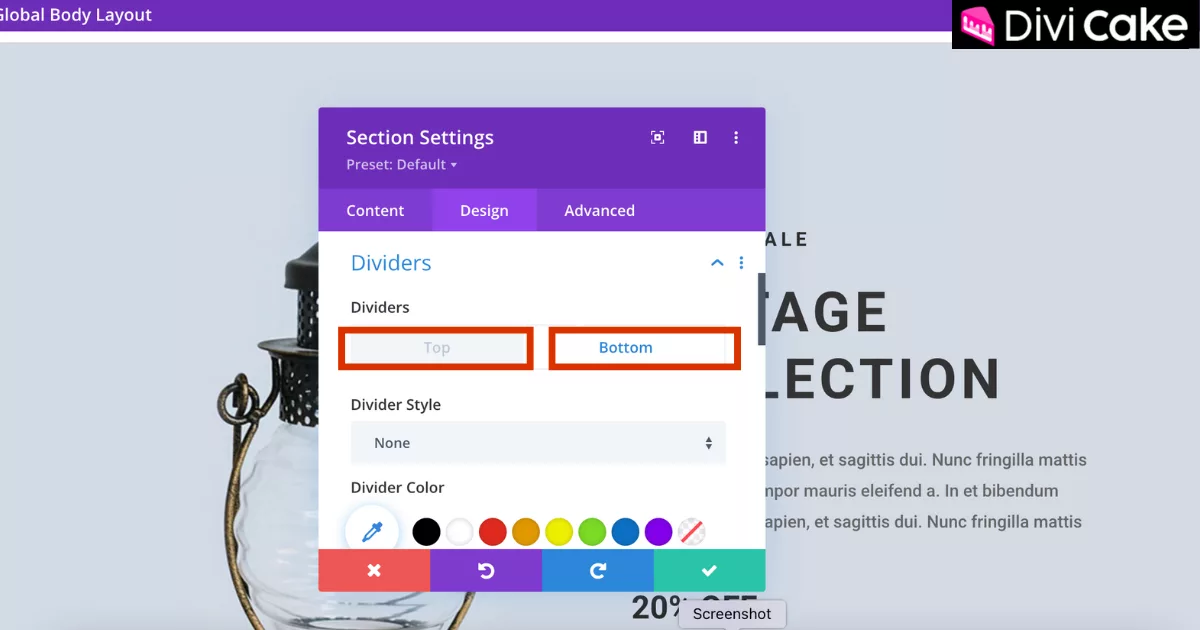1200x630 pixels.
Task: Click the purple undo button
Action: [x=486, y=570]
